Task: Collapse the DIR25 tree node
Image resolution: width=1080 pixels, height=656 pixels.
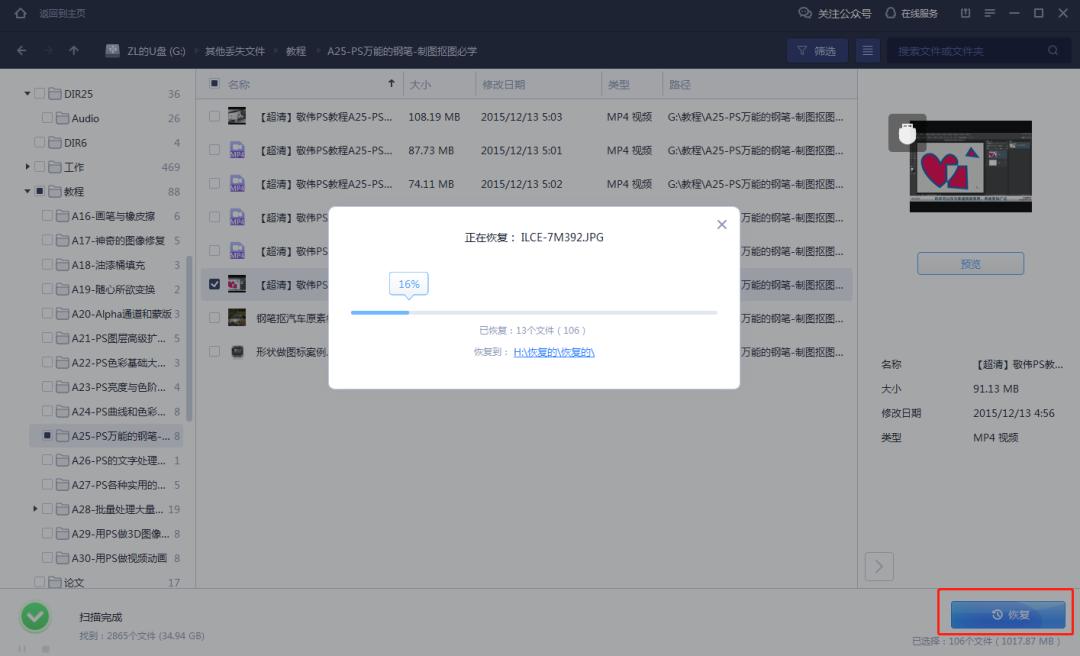Action: [x=27, y=93]
